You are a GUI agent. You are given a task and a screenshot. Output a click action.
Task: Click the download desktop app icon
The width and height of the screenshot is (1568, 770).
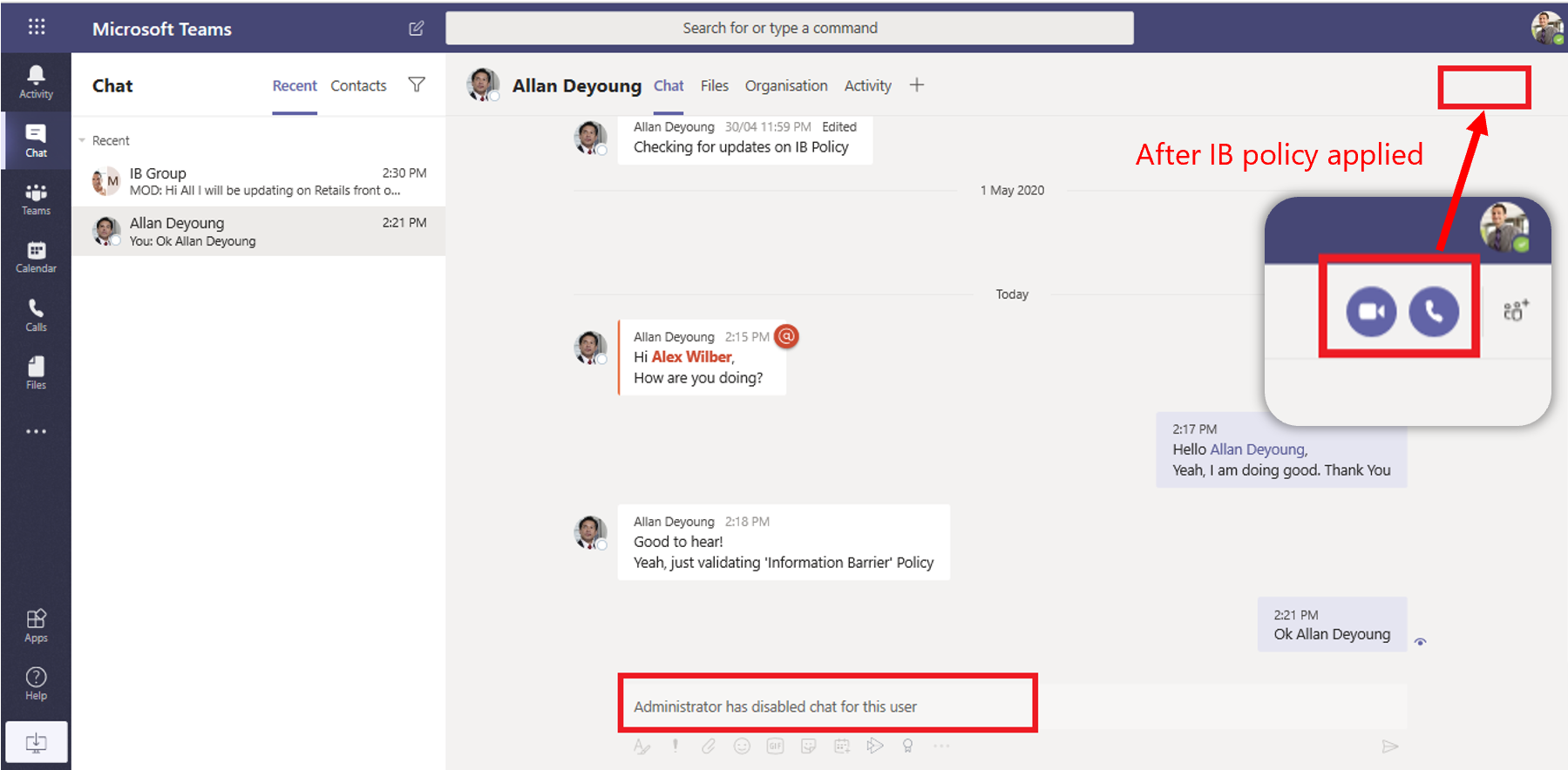click(x=36, y=742)
